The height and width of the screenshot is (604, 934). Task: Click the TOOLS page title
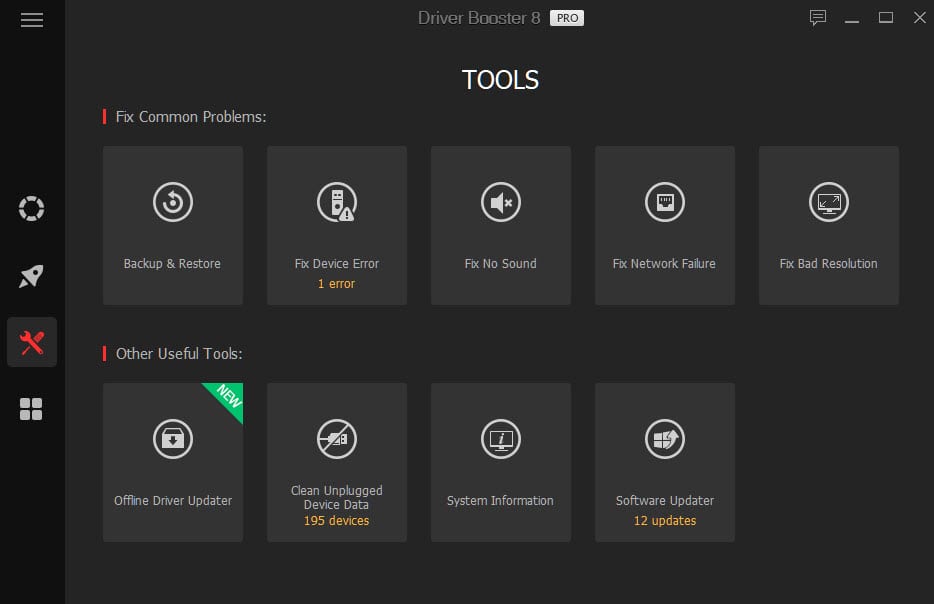pos(500,80)
